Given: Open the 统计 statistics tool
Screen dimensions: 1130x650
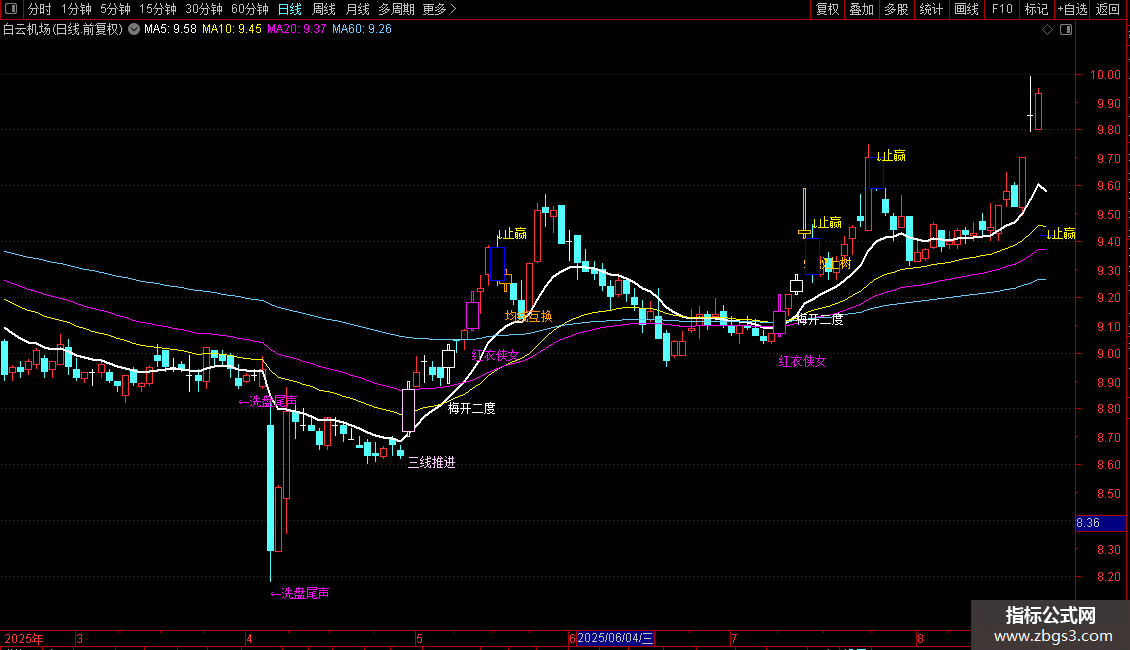Looking at the screenshot, I should (x=931, y=9).
